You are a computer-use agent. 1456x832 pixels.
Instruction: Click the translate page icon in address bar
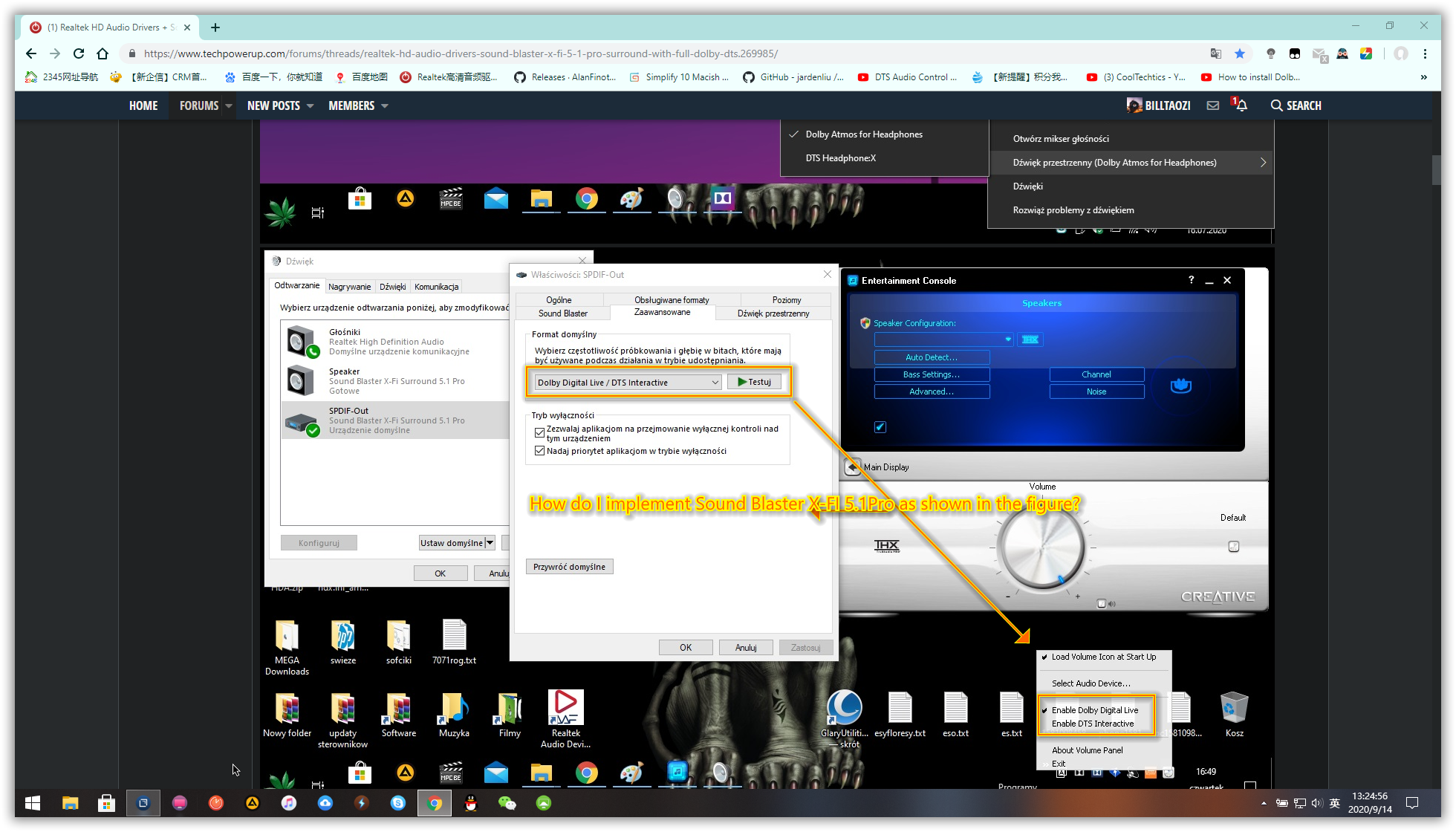(1216, 53)
